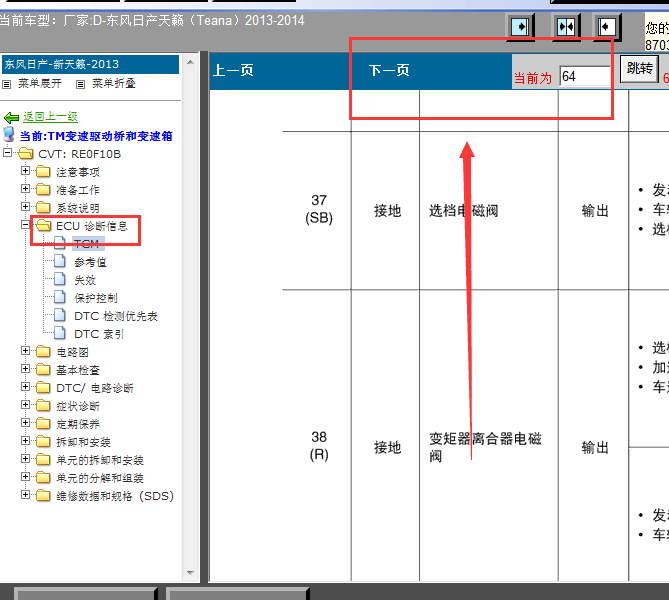Open the 参考值 document page
Image resolution: width=669 pixels, height=600 pixels.
click(x=90, y=262)
